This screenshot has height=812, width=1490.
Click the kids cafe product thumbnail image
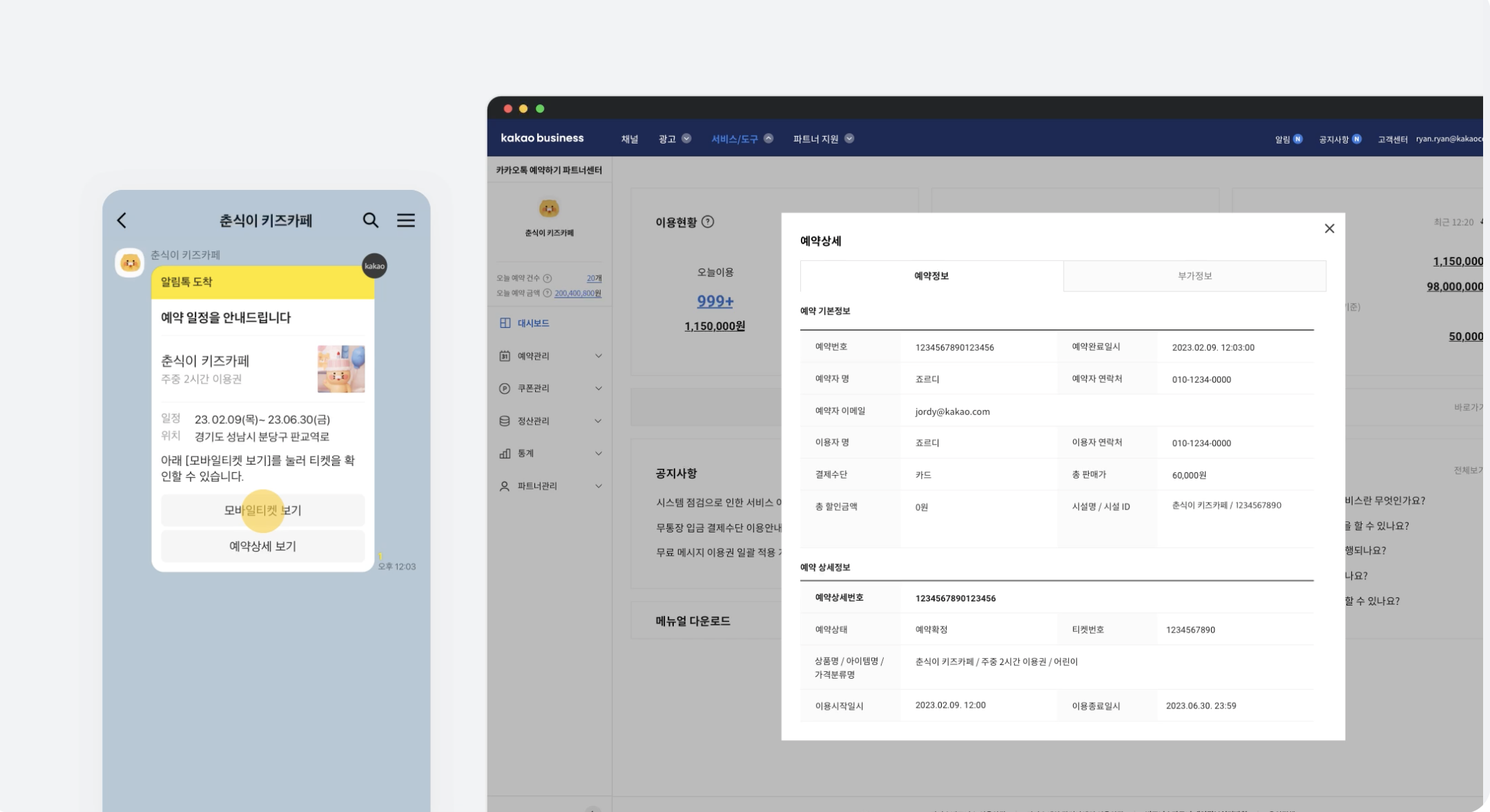coord(341,369)
